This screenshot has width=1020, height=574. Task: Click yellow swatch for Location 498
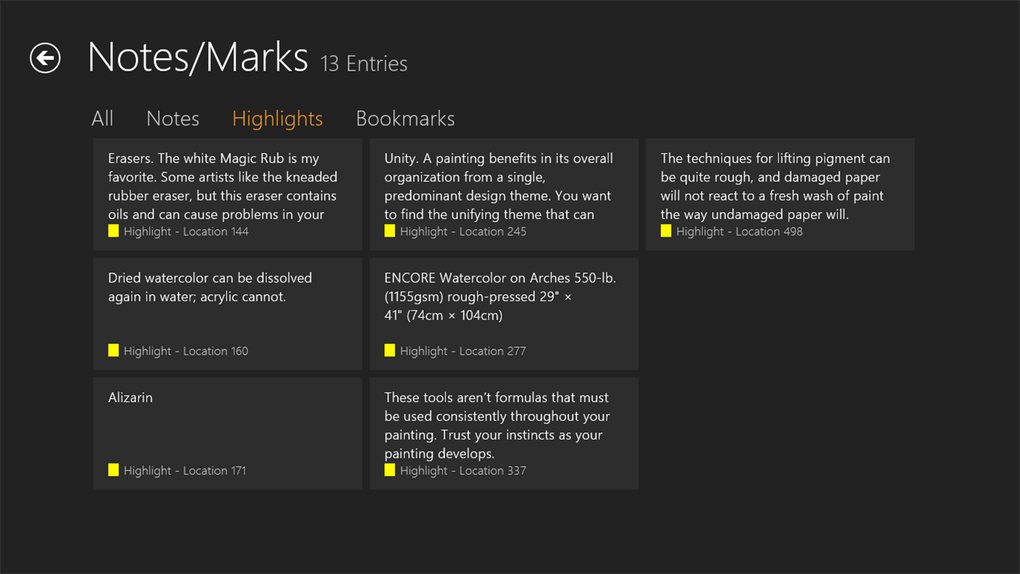[x=666, y=231]
